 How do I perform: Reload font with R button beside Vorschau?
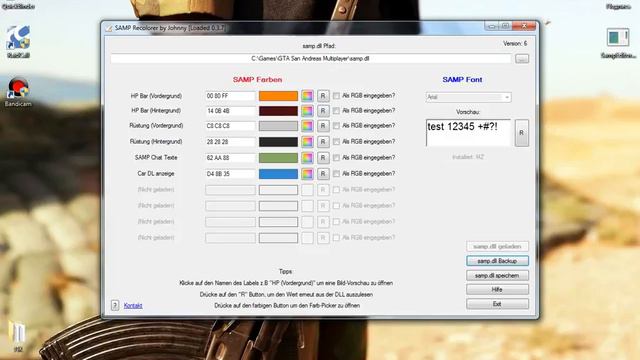point(521,133)
